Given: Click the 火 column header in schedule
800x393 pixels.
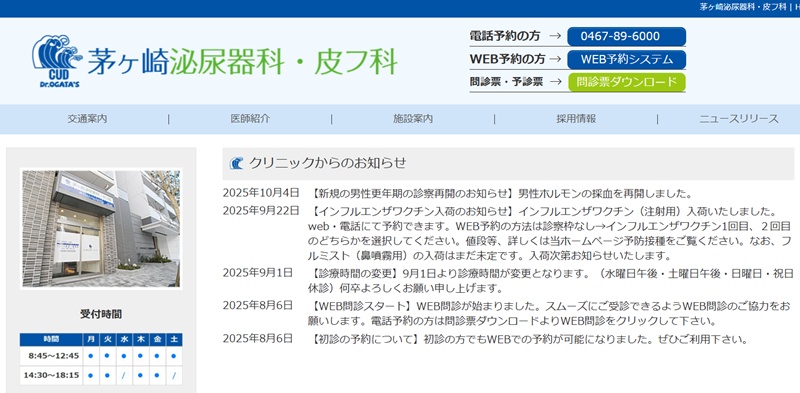Looking at the screenshot, I should [x=107, y=339].
